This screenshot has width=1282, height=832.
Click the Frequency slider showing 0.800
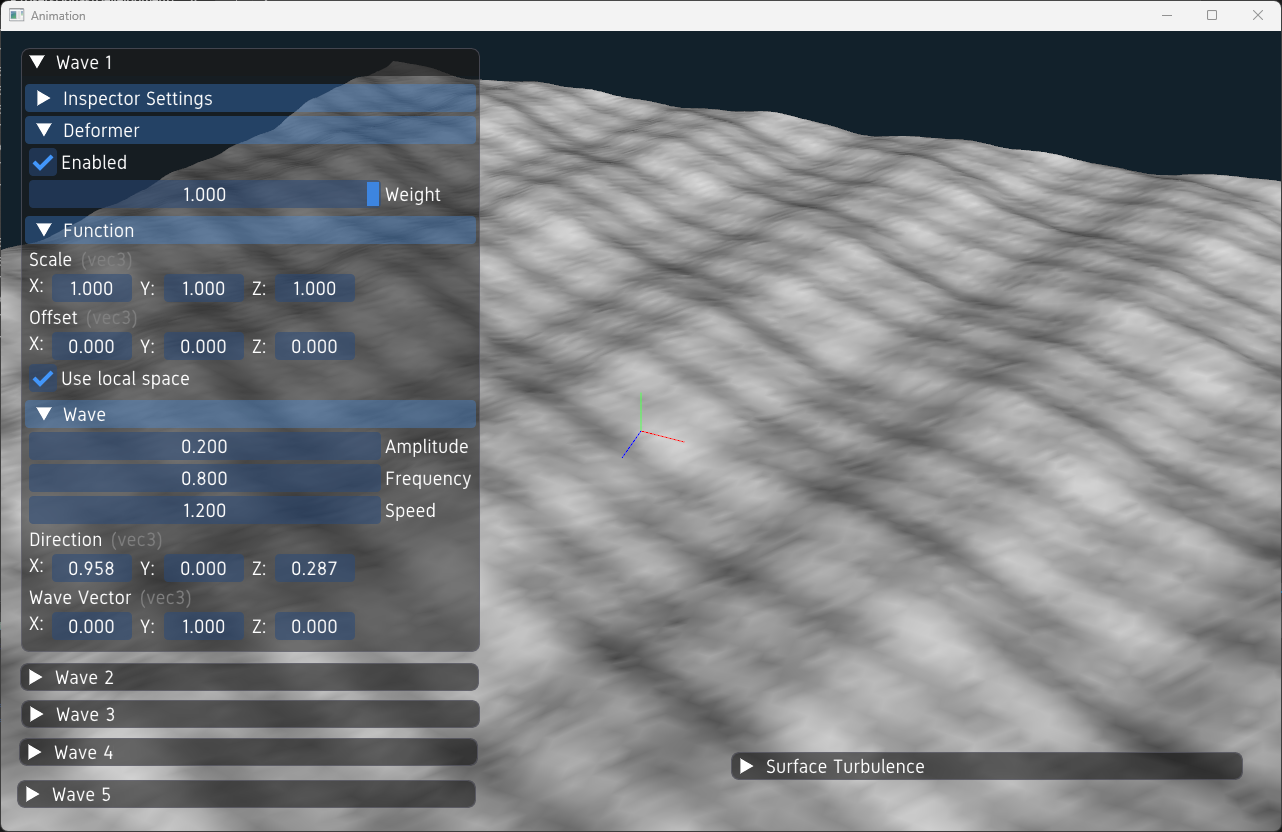[x=205, y=478]
